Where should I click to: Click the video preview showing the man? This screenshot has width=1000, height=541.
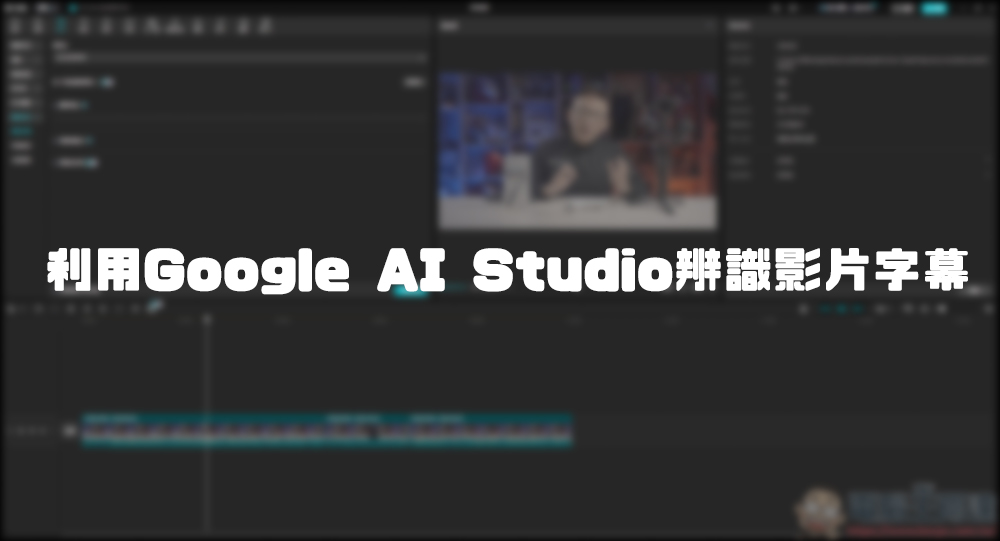(x=577, y=151)
